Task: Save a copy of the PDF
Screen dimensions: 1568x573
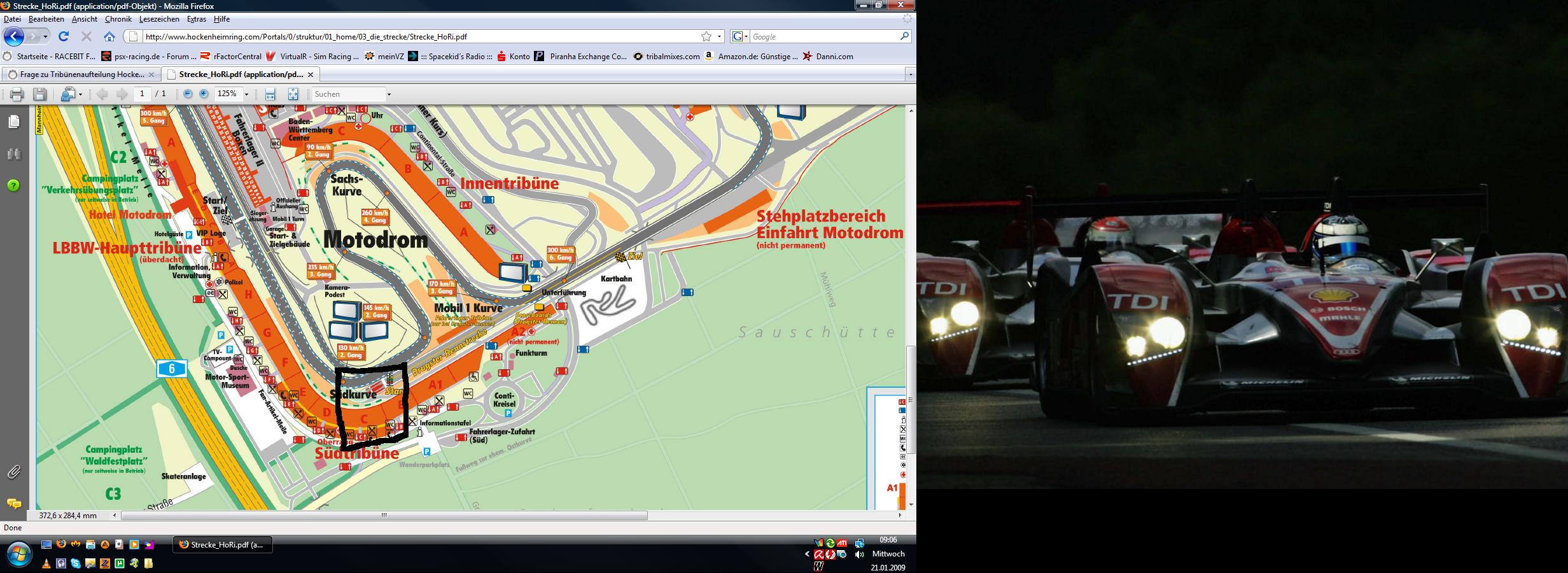Action: click(x=39, y=94)
